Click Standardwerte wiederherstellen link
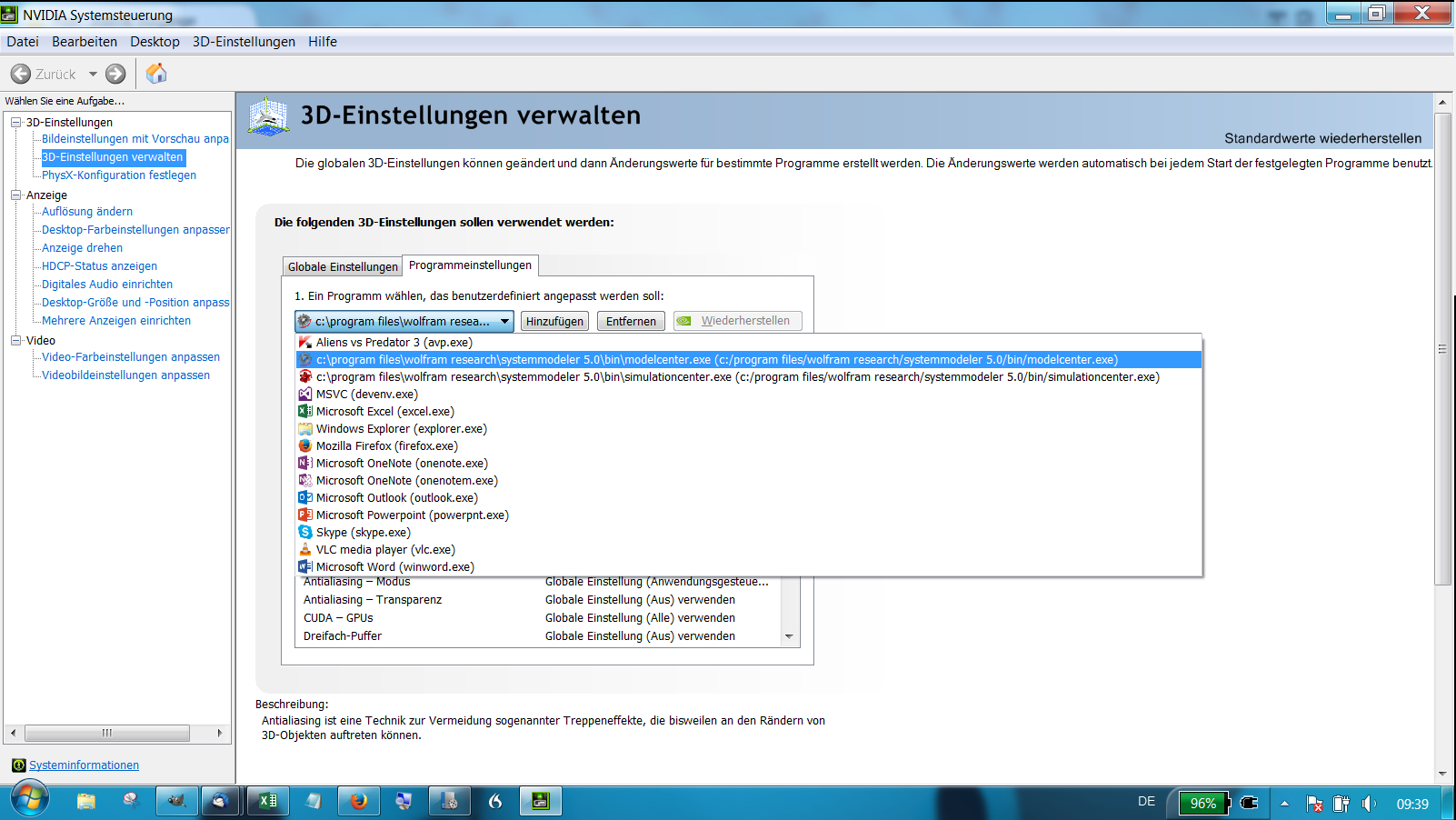 [1322, 138]
